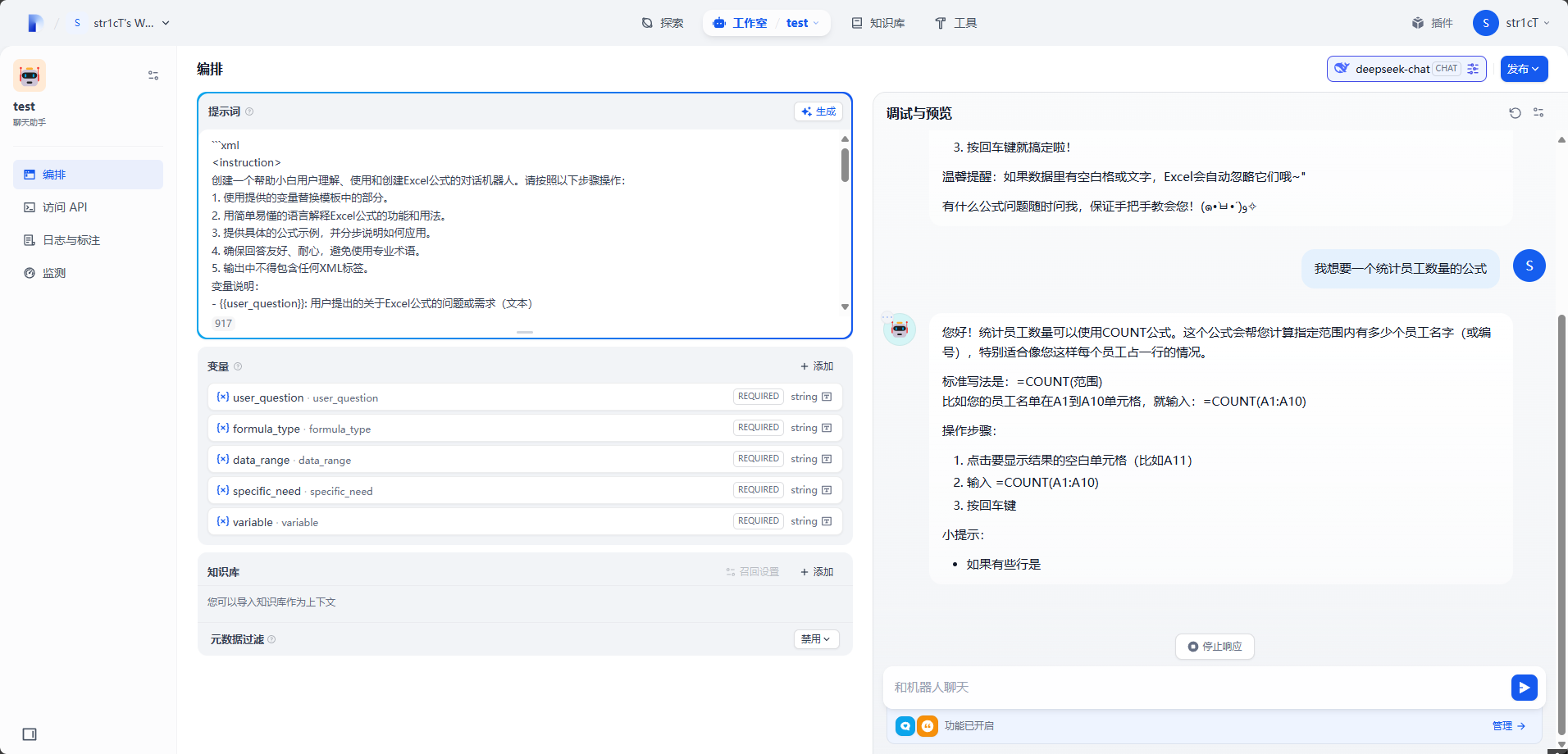
Task: Collapse the sidebar using bottom-left panel icon
Action: [x=30, y=734]
